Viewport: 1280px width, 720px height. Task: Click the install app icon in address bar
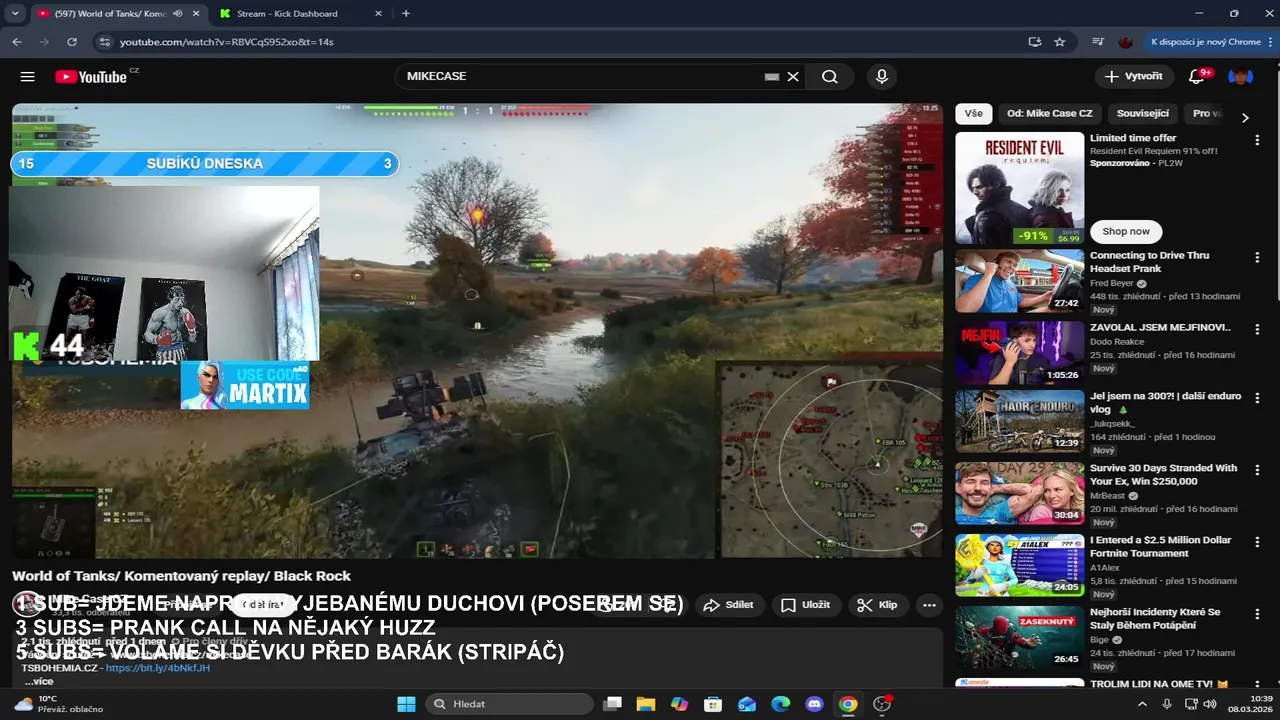pos(1035,42)
